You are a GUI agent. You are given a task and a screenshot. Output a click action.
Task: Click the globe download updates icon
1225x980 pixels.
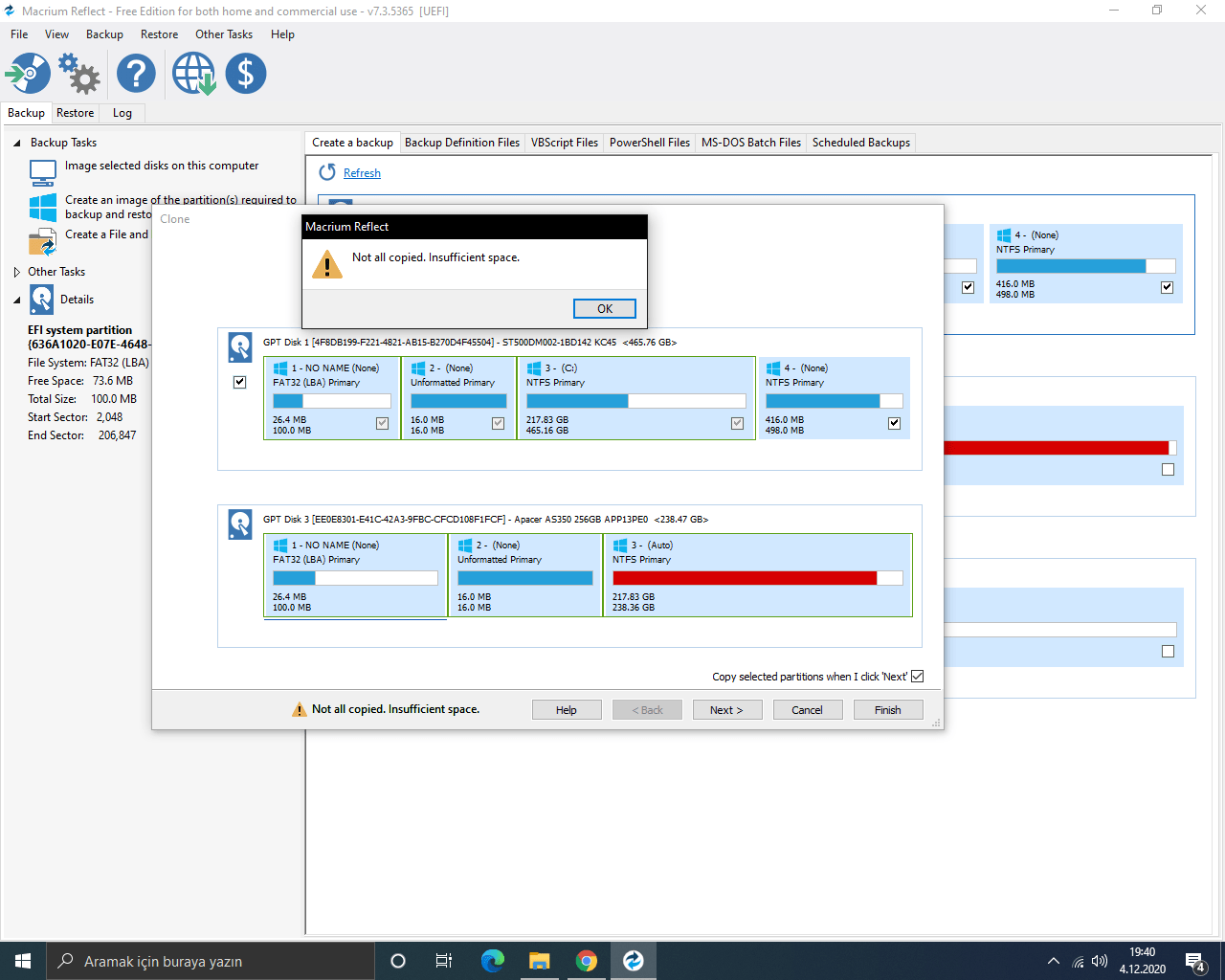[x=193, y=74]
